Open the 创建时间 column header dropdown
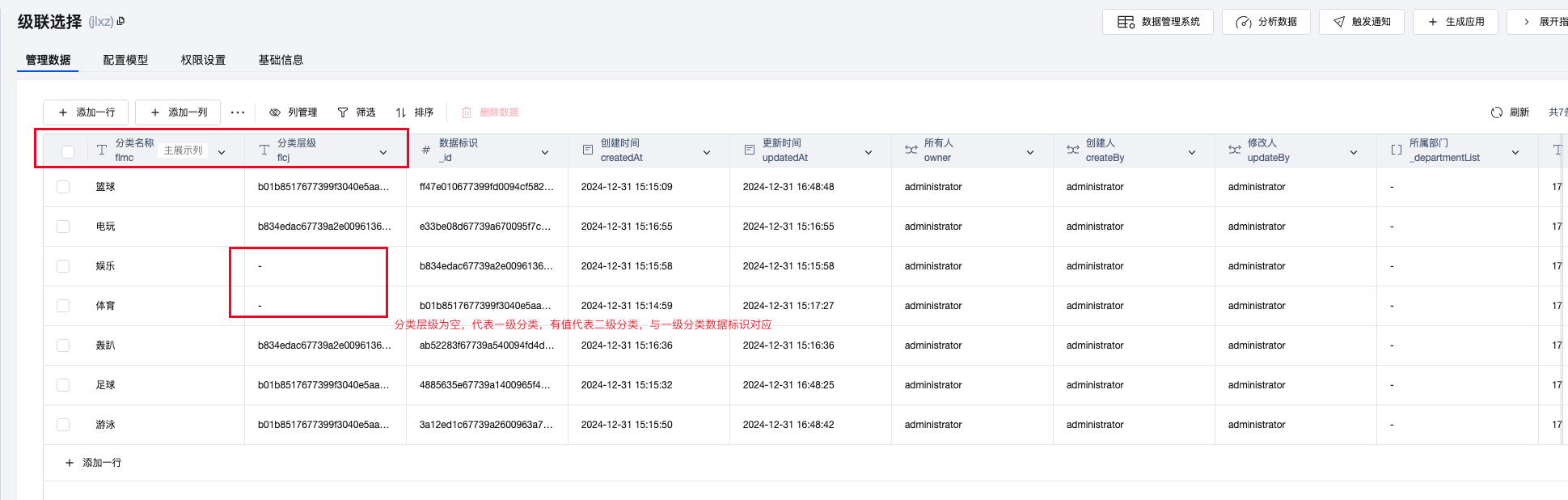The width and height of the screenshot is (1568, 500). click(707, 152)
